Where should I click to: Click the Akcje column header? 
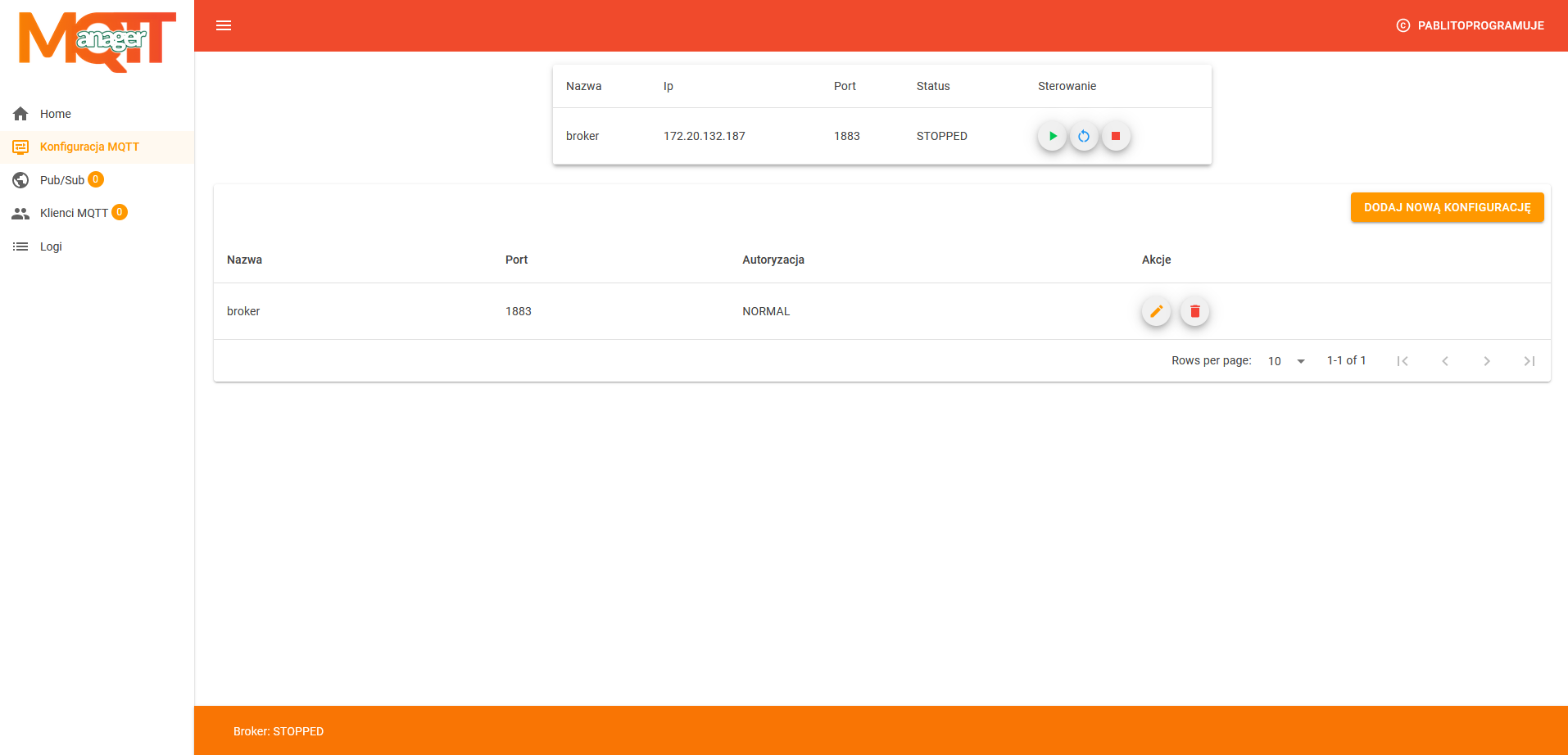coord(1156,260)
